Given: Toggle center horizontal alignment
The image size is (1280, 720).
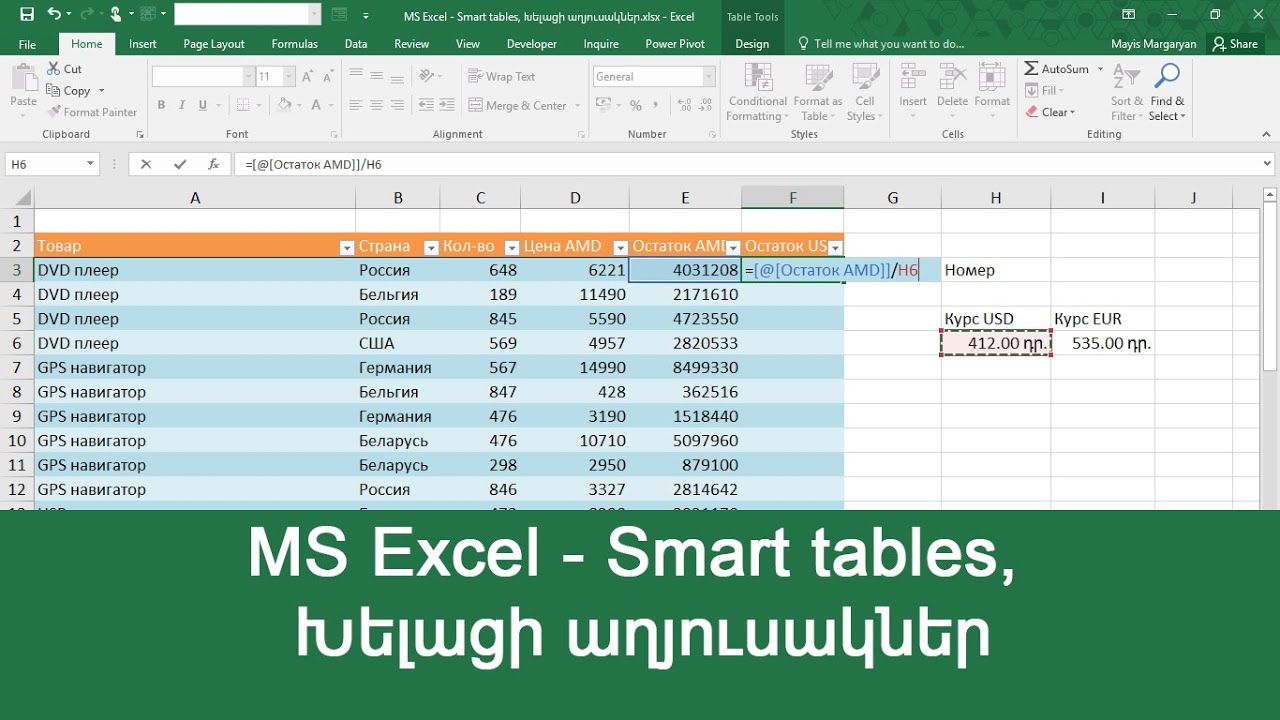Looking at the screenshot, I should tap(376, 105).
